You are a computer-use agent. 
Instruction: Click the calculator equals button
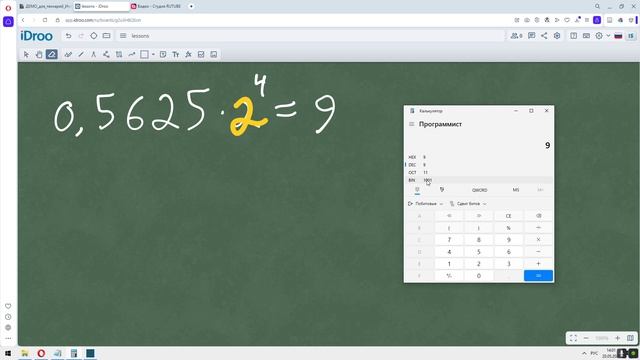tap(538, 276)
